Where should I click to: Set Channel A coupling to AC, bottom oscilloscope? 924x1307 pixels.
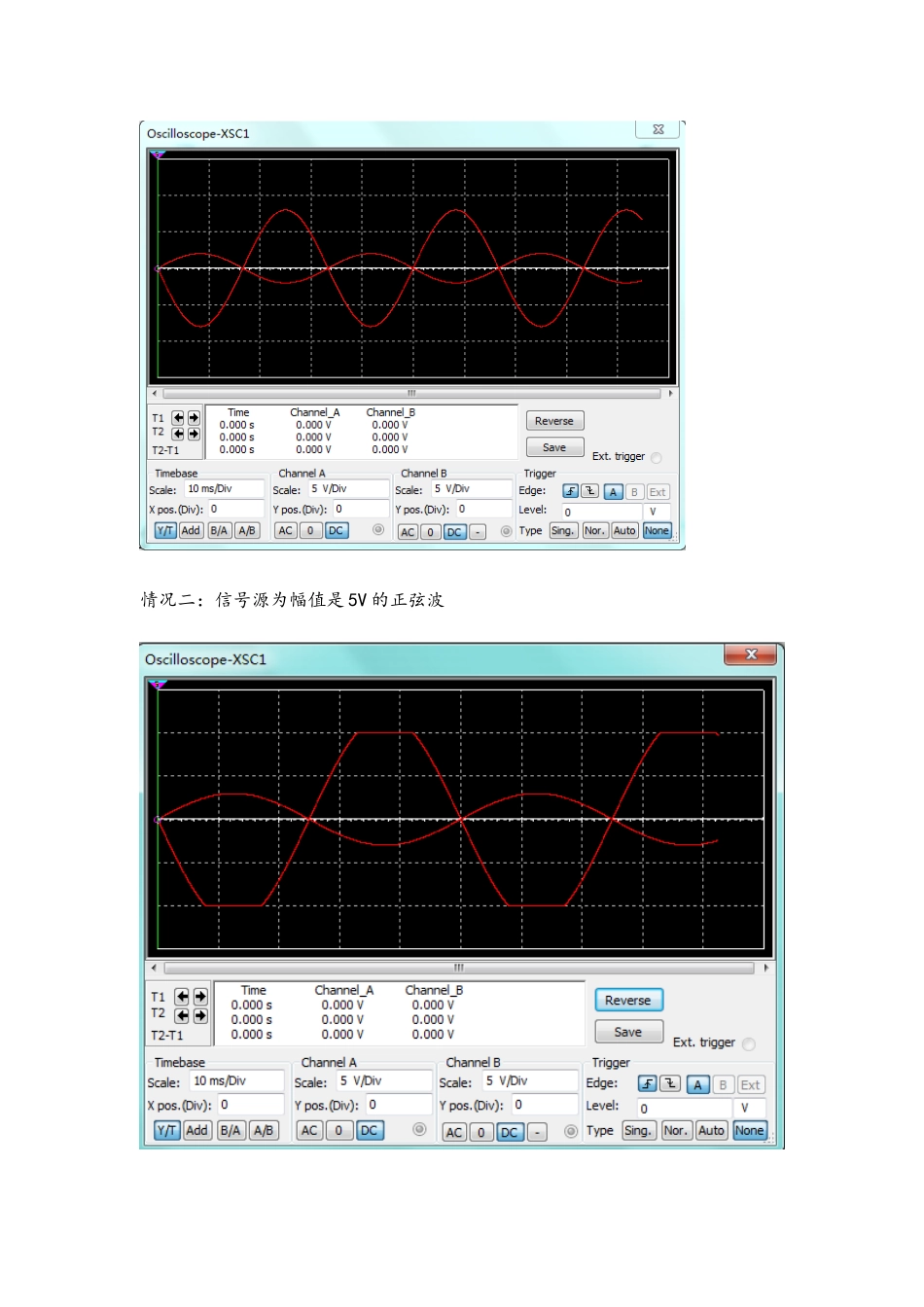coord(309,1131)
